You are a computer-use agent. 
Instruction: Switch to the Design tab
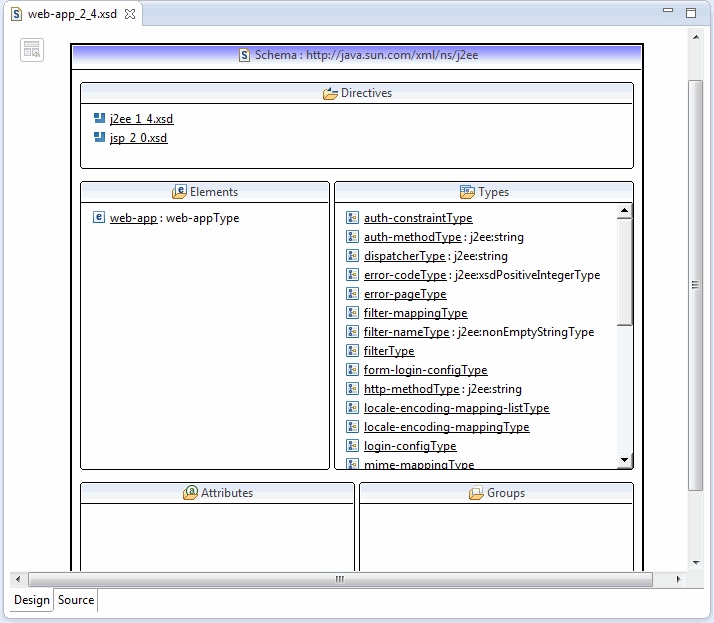tap(31, 600)
